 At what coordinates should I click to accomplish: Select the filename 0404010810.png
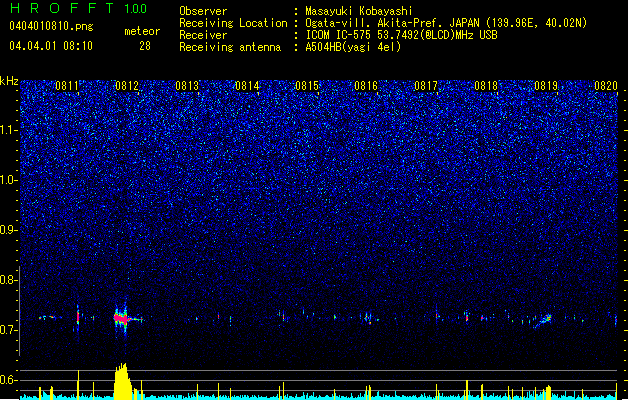point(51,26)
